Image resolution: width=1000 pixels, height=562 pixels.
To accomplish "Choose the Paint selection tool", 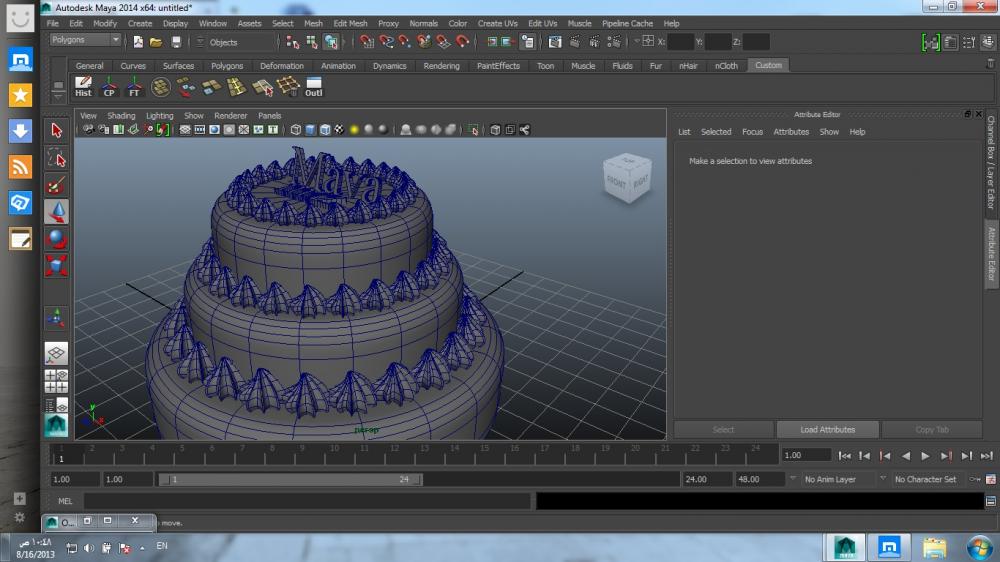I will (x=57, y=185).
